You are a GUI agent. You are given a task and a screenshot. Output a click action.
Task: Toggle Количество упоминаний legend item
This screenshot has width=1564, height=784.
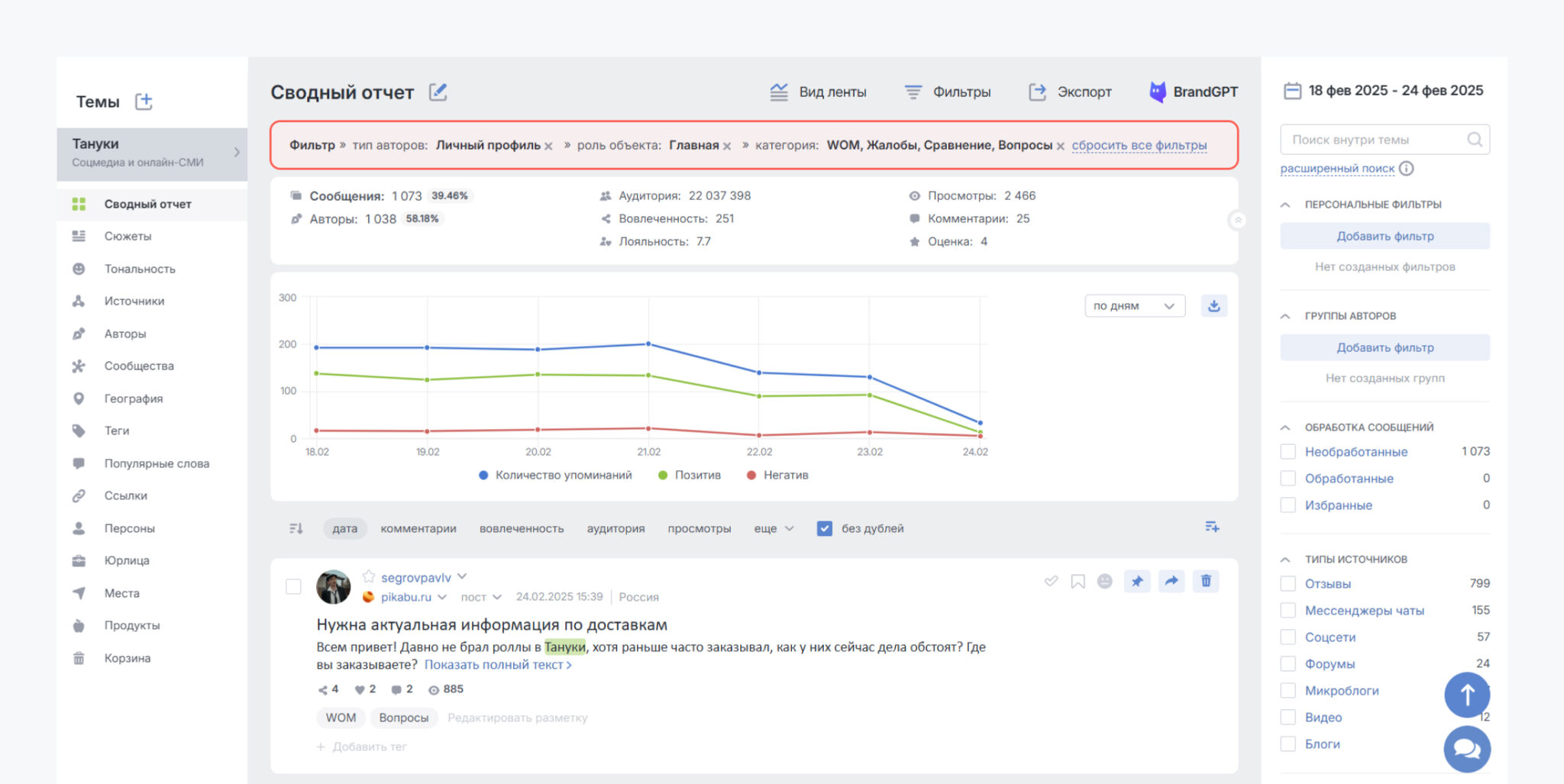555,475
